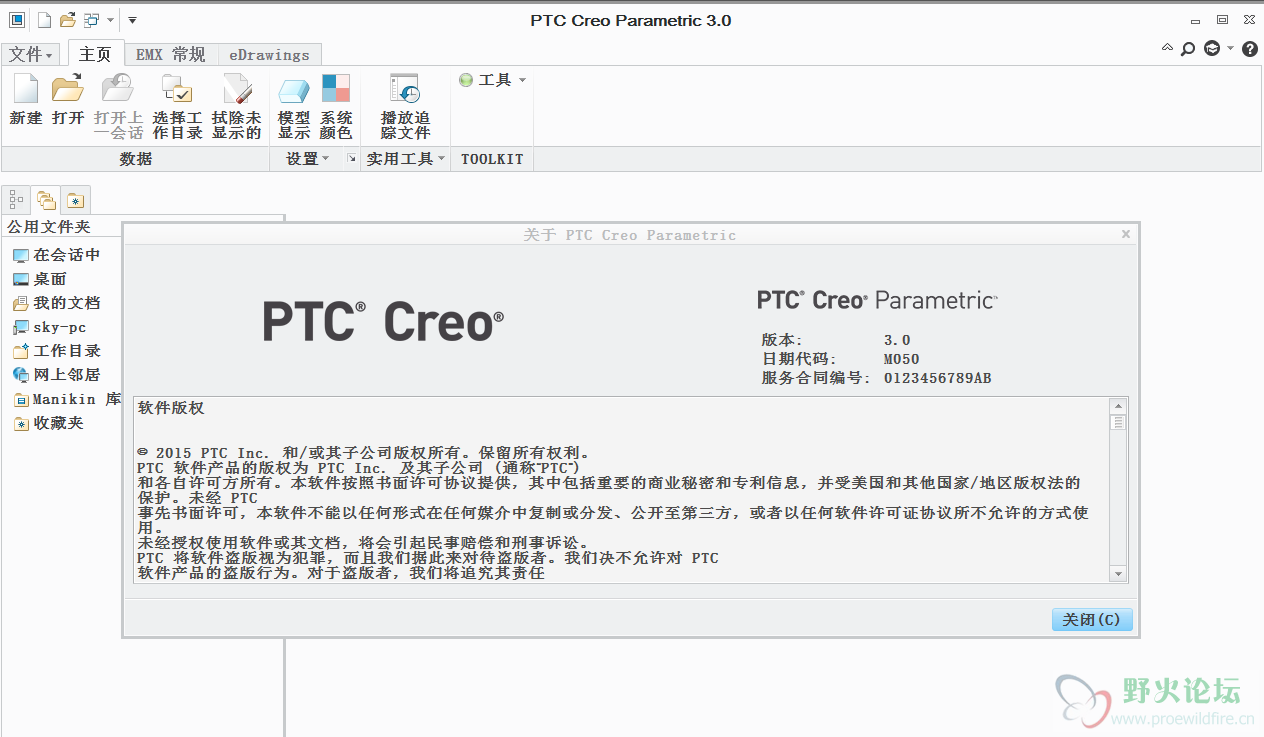The image size is (1264, 737).
Task: Click the Creo application menu icon in quick access toolbar
Action: [17, 19]
